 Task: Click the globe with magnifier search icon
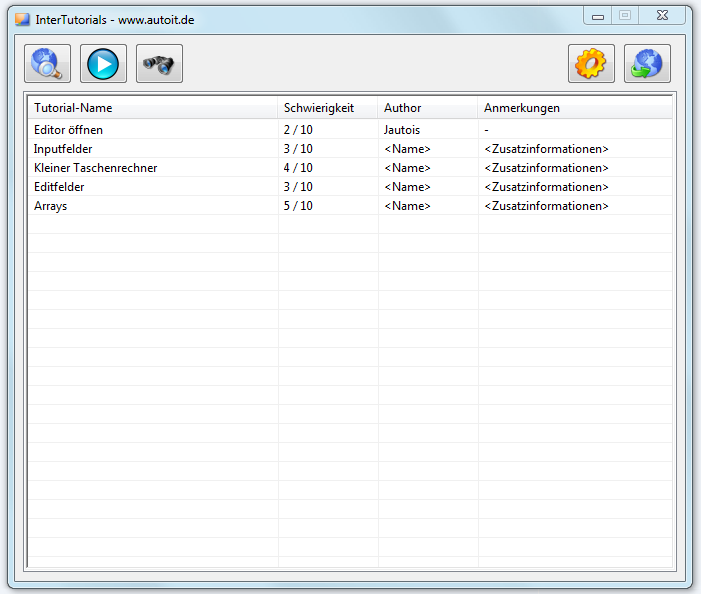pyautogui.click(x=47, y=64)
